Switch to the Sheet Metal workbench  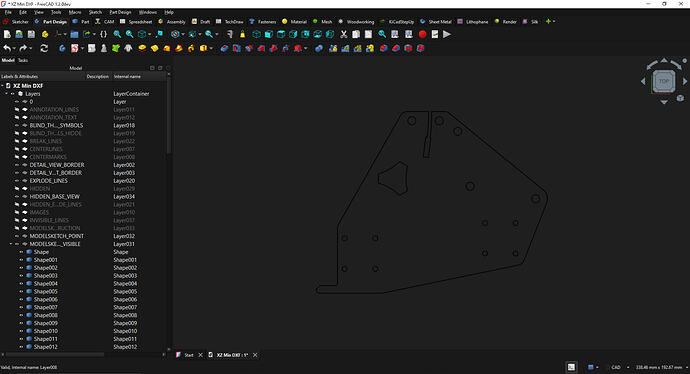click(x=436, y=22)
